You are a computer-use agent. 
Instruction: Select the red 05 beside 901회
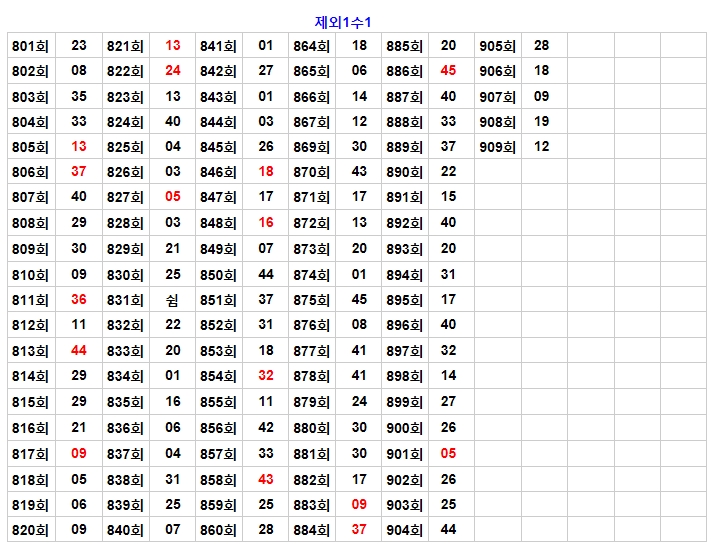click(x=448, y=453)
